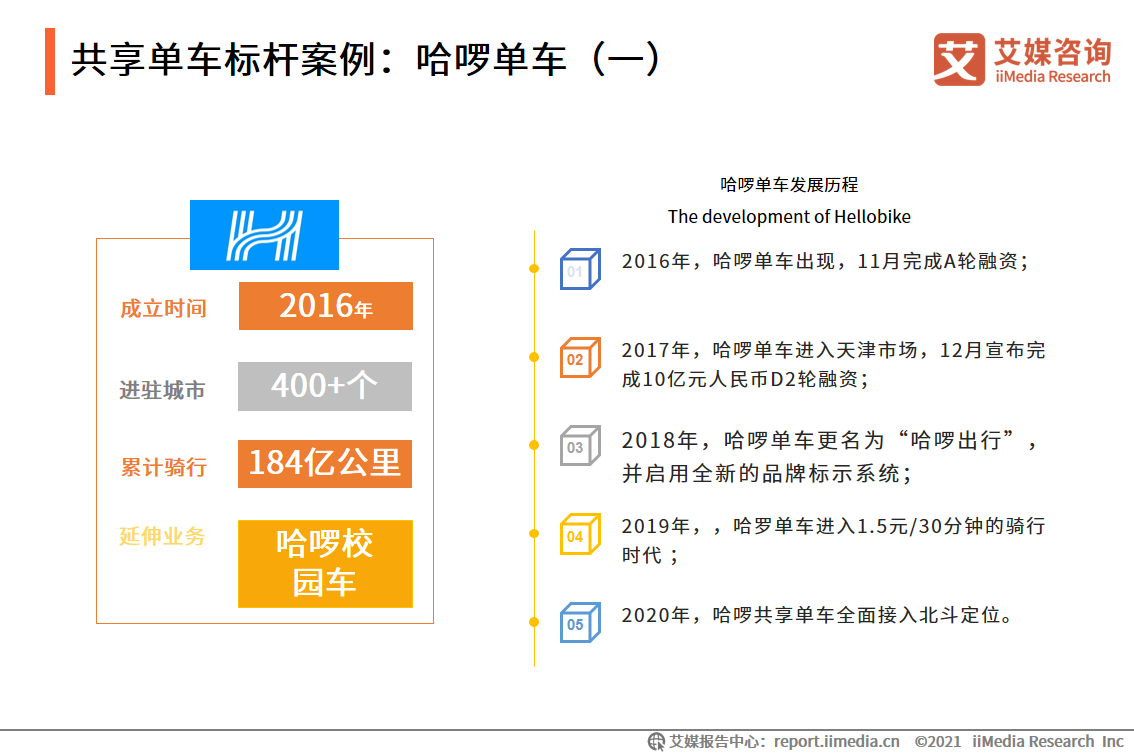Click the 艾媒报告中心 footer label
Image resolution: width=1134 pixels, height=756 pixels.
715,742
